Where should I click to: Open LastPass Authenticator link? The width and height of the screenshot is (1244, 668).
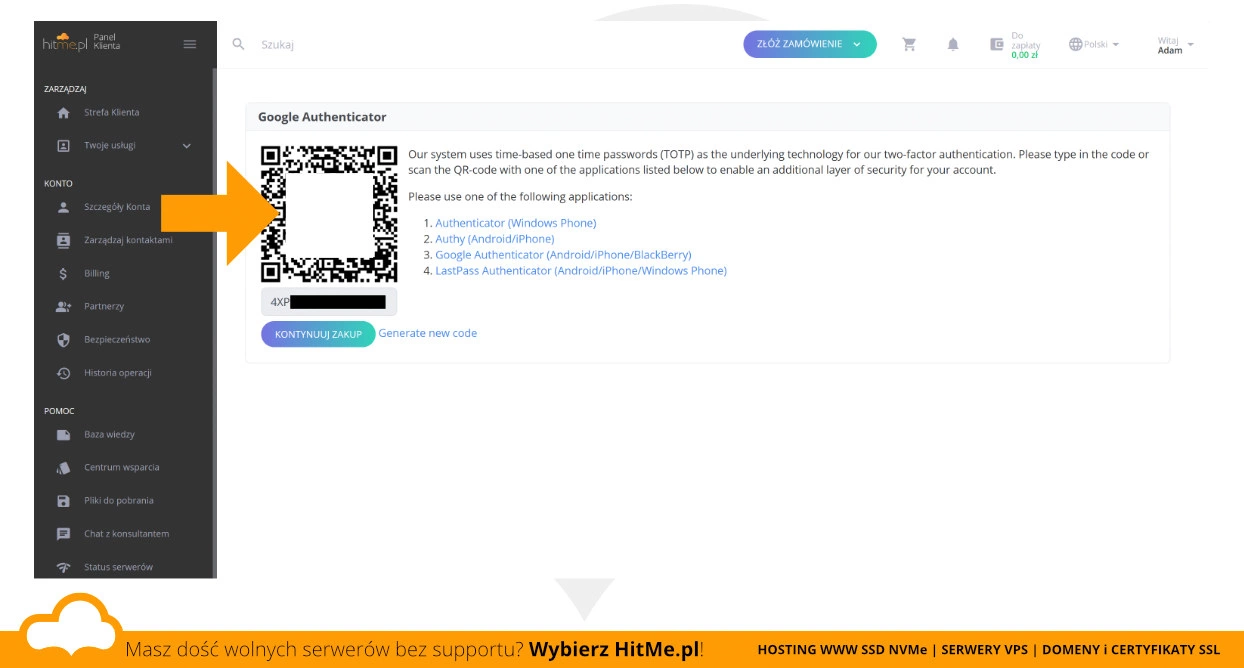pyautogui.click(x=581, y=271)
